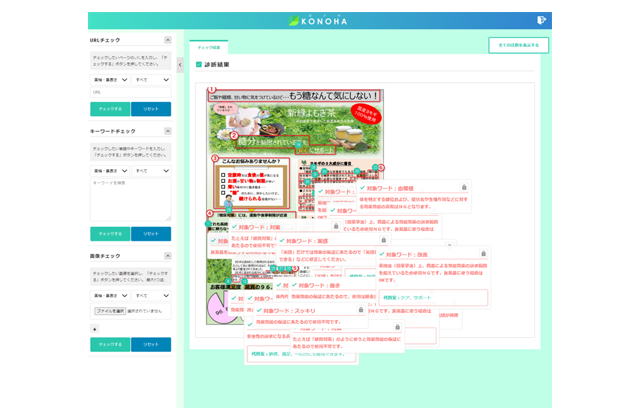This screenshot has height=420, width=640.
Task: Click the KONOHA logo in header
Action: point(318,20)
